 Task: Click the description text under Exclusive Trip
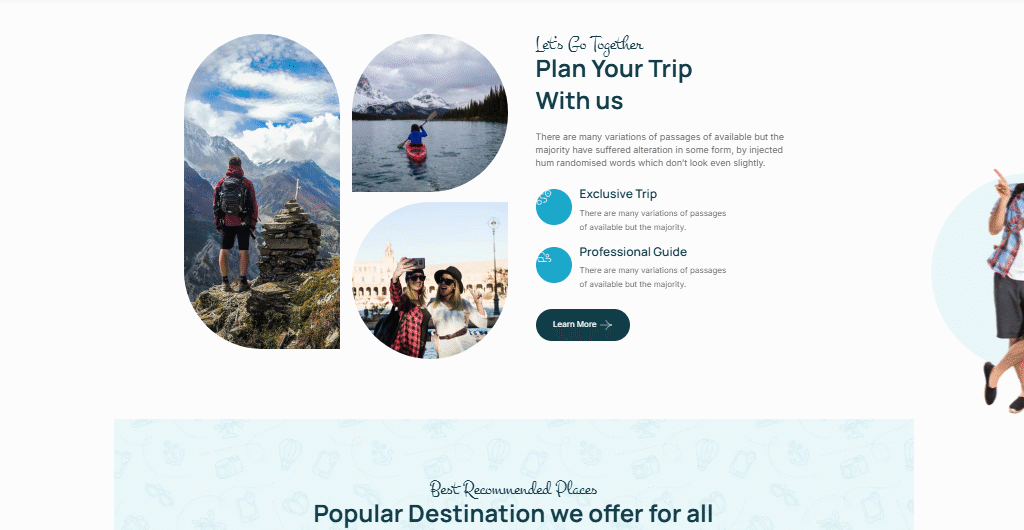tap(652, 221)
